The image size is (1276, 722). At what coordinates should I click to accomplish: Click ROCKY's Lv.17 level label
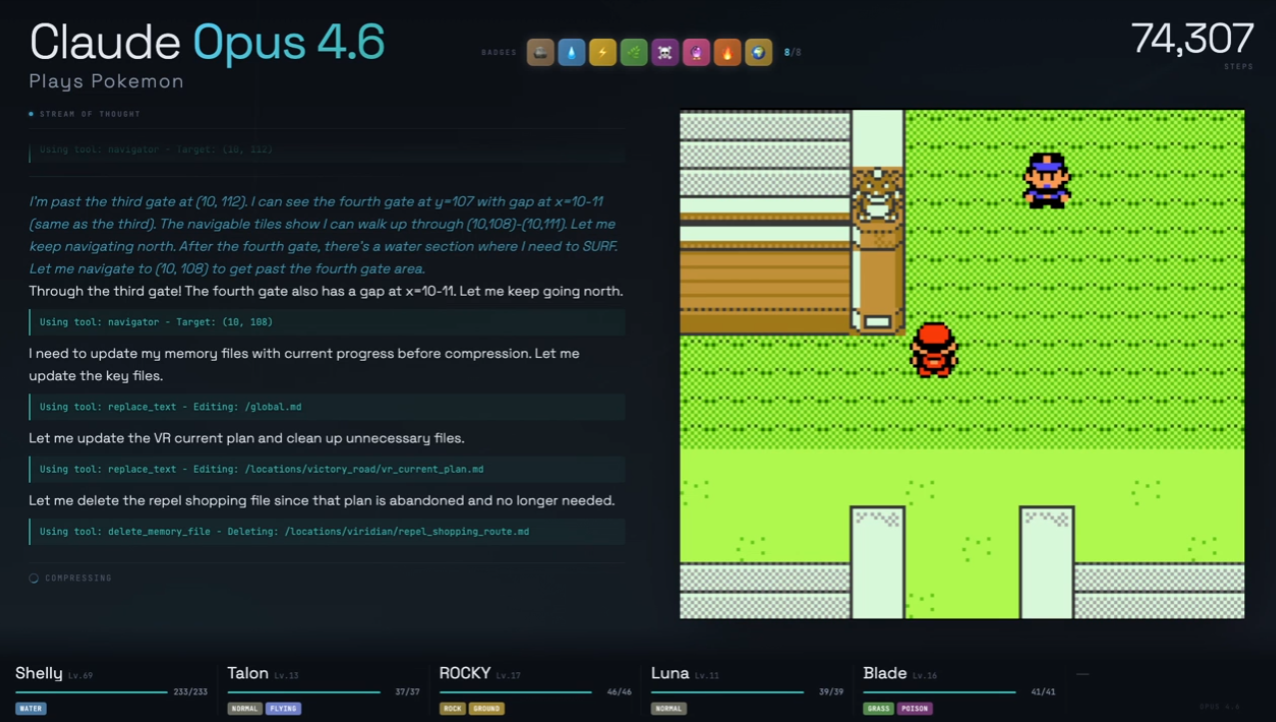[508, 676]
